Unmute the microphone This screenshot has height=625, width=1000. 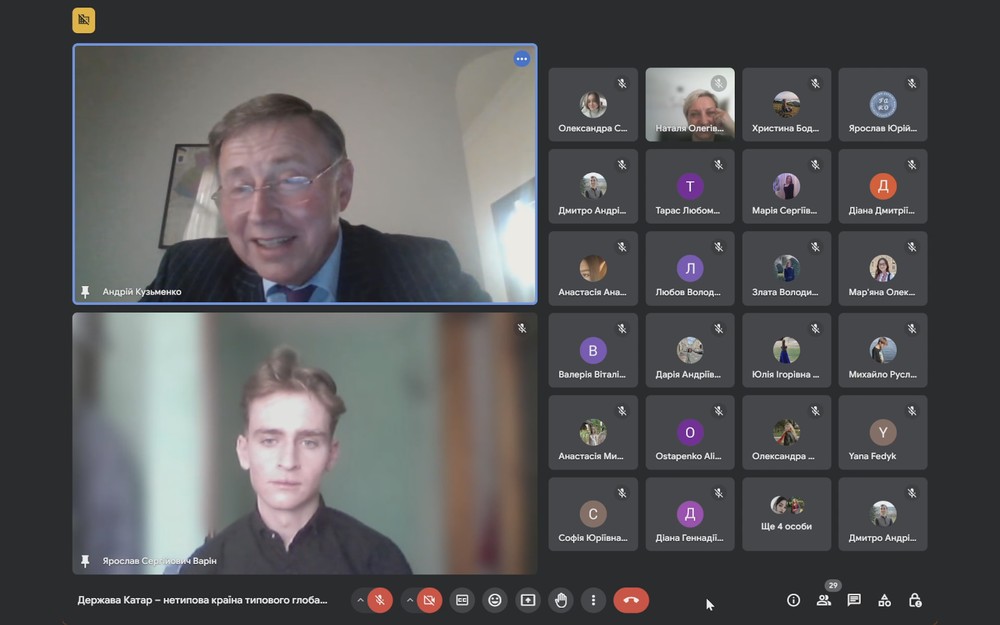[x=380, y=600]
